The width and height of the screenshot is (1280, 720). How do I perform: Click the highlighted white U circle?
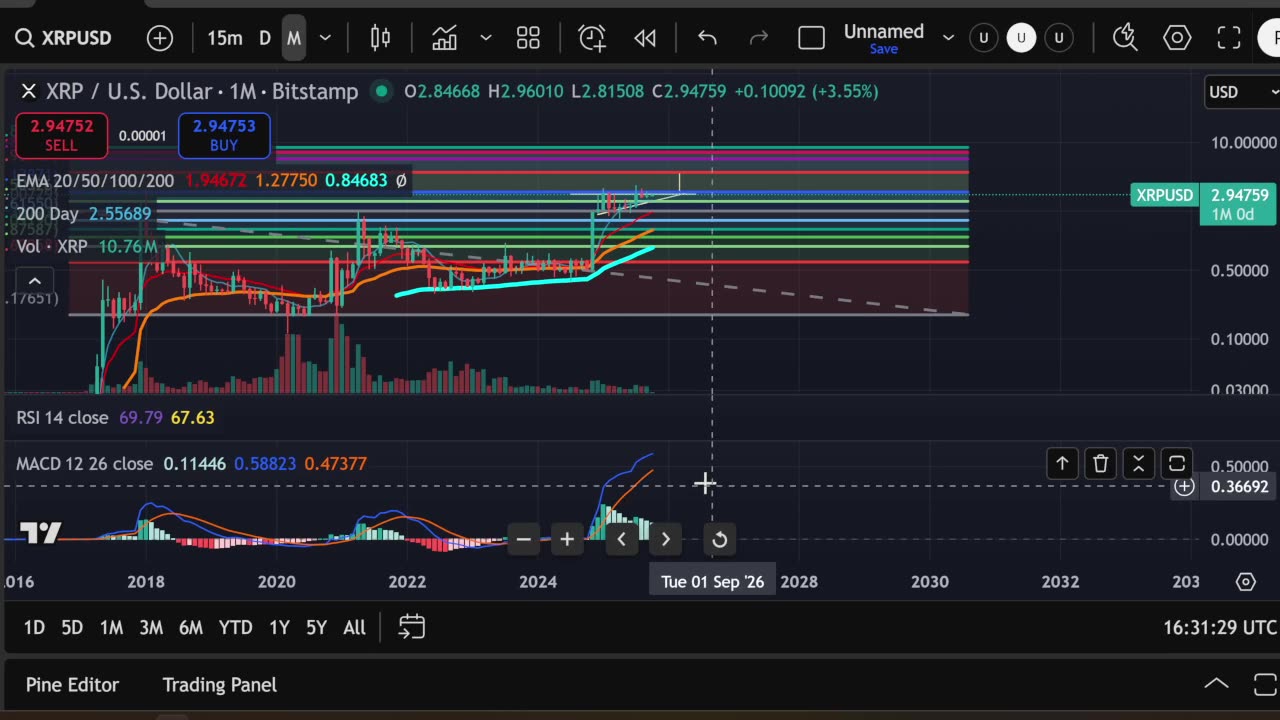(x=1021, y=38)
